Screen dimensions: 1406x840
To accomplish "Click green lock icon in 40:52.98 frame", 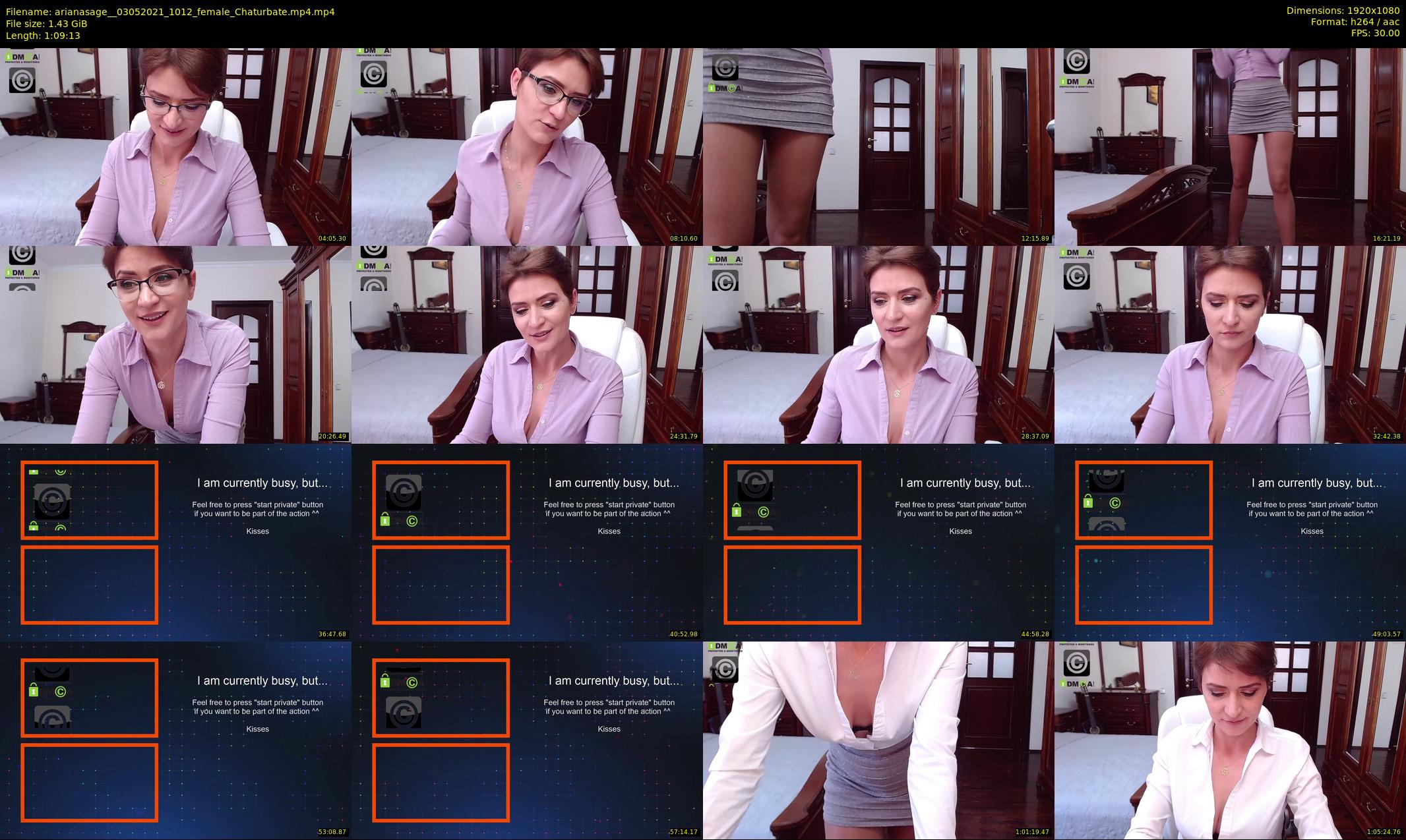I will tap(385, 521).
